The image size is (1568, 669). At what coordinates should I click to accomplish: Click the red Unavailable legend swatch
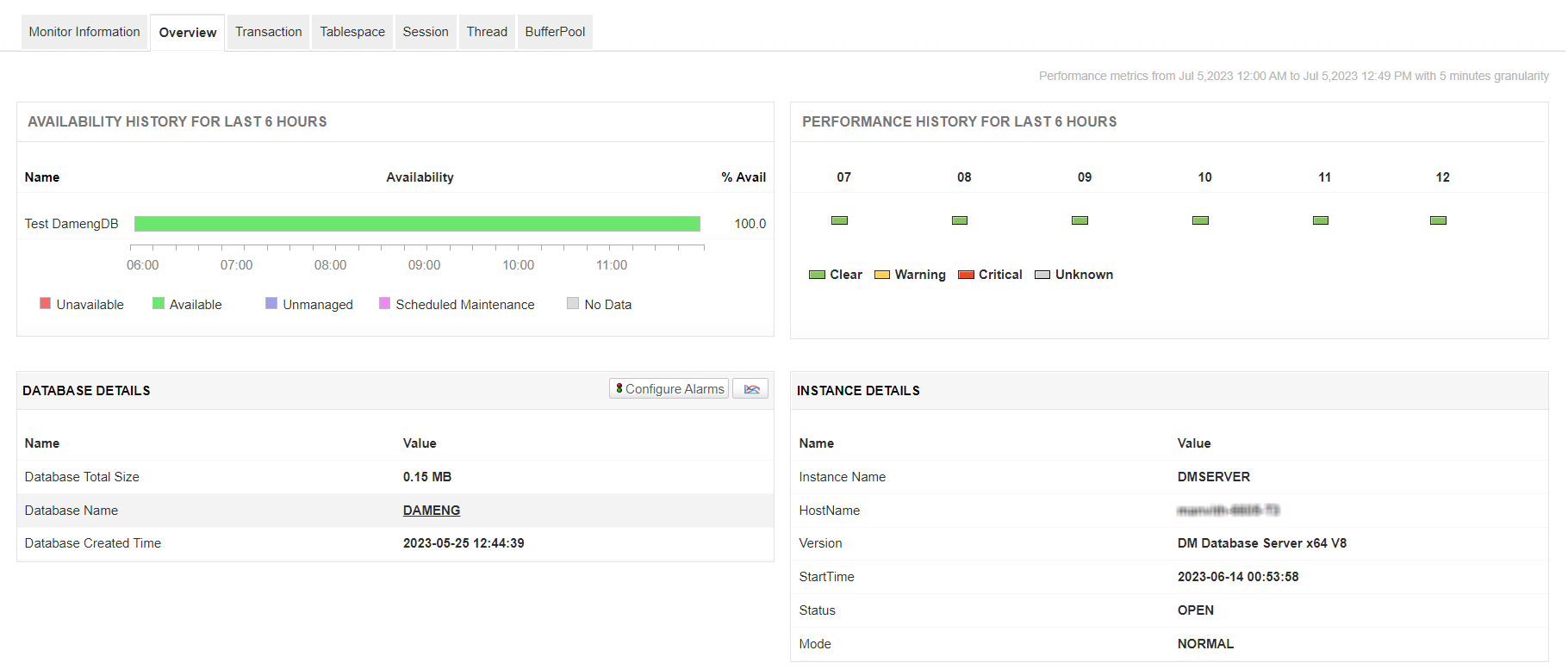(45, 303)
